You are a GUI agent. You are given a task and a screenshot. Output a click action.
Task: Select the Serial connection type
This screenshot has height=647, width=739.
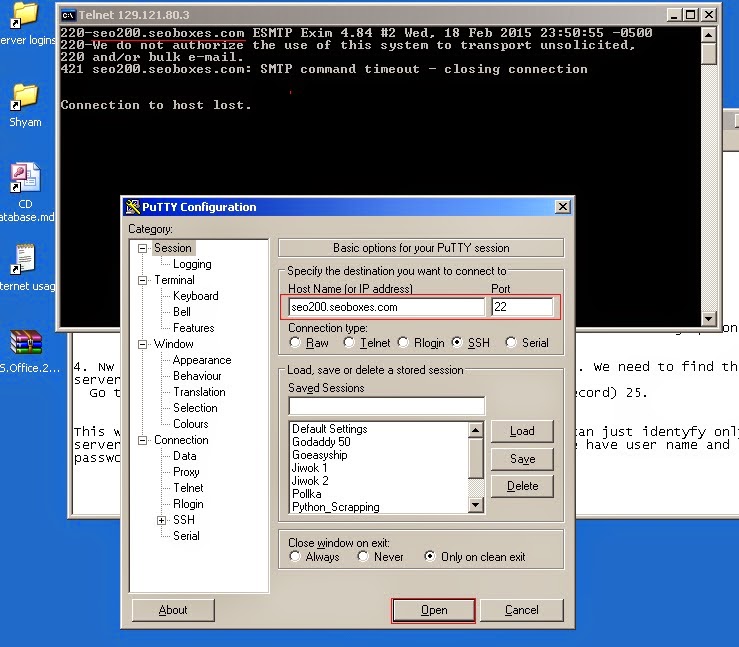point(511,343)
